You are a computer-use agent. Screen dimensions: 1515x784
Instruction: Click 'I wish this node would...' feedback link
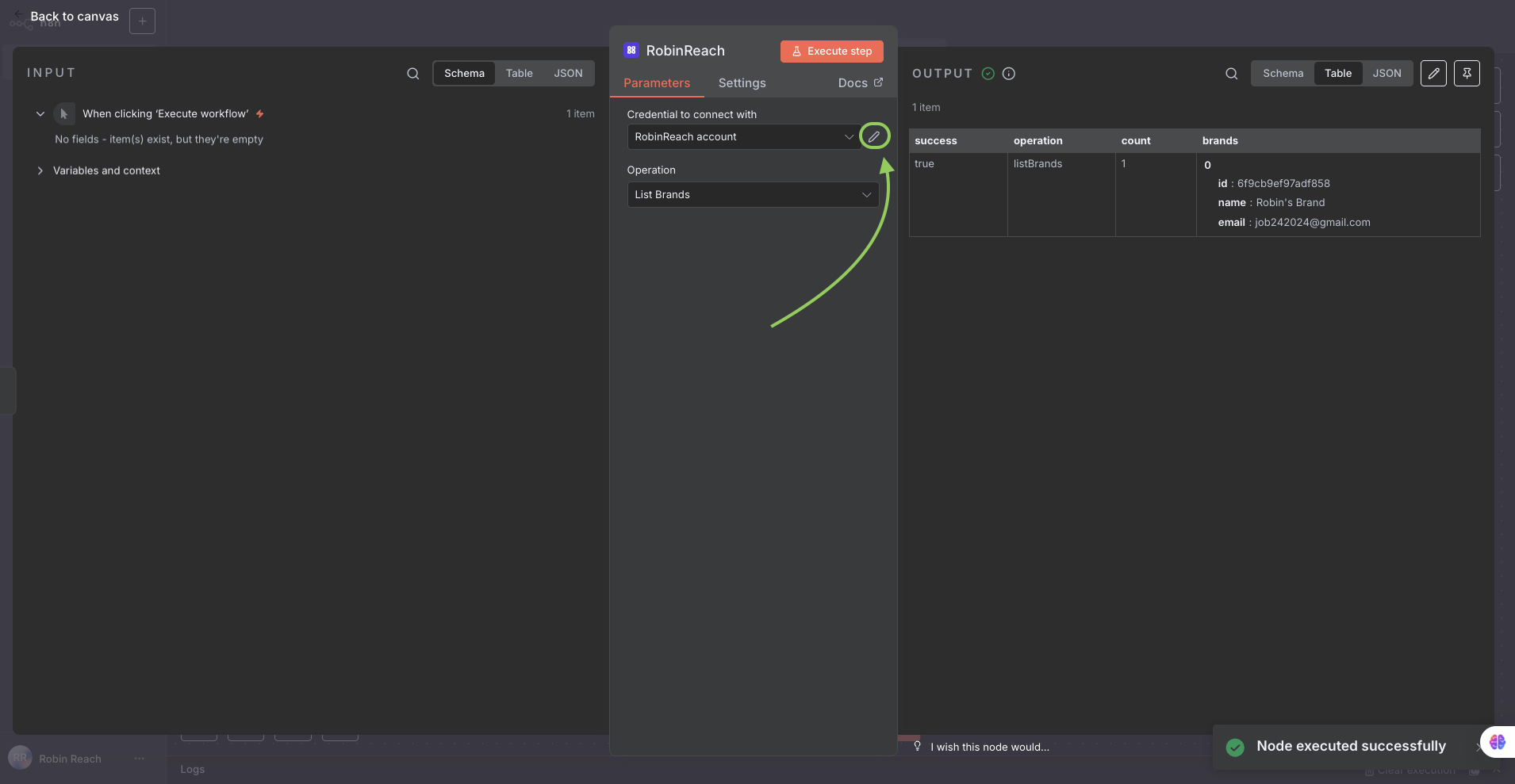[x=990, y=748]
